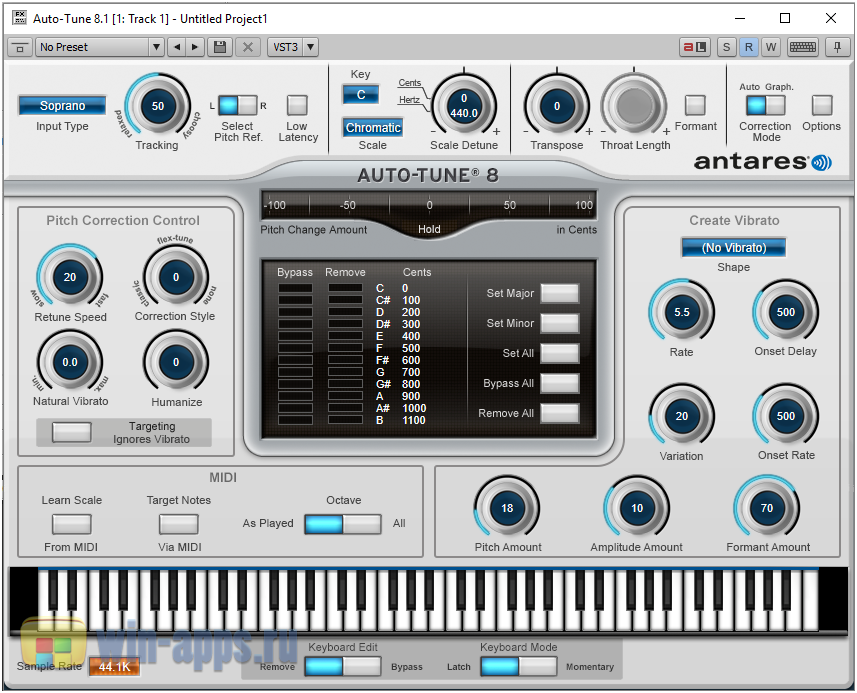Click the Amplitude Amount knob
The height and width of the screenshot is (693, 857).
(637, 508)
